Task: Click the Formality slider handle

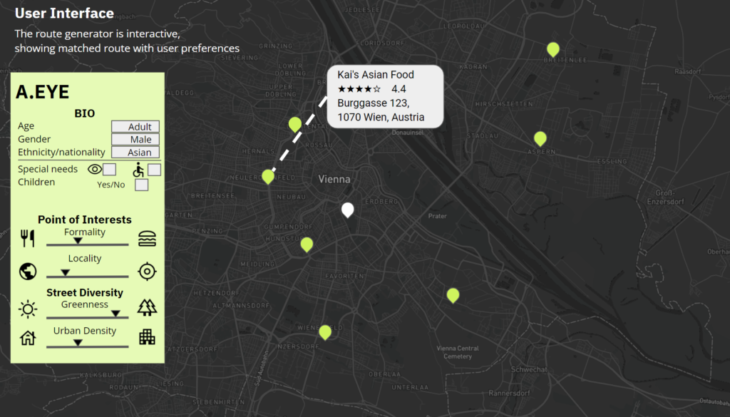Action: 78,241
